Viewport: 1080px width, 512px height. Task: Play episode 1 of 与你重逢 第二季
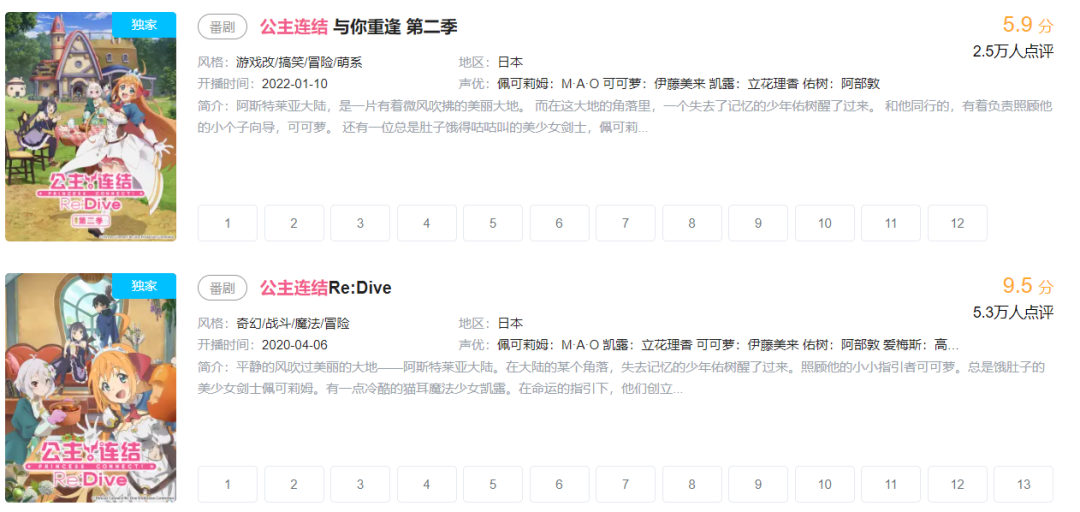pos(227,223)
